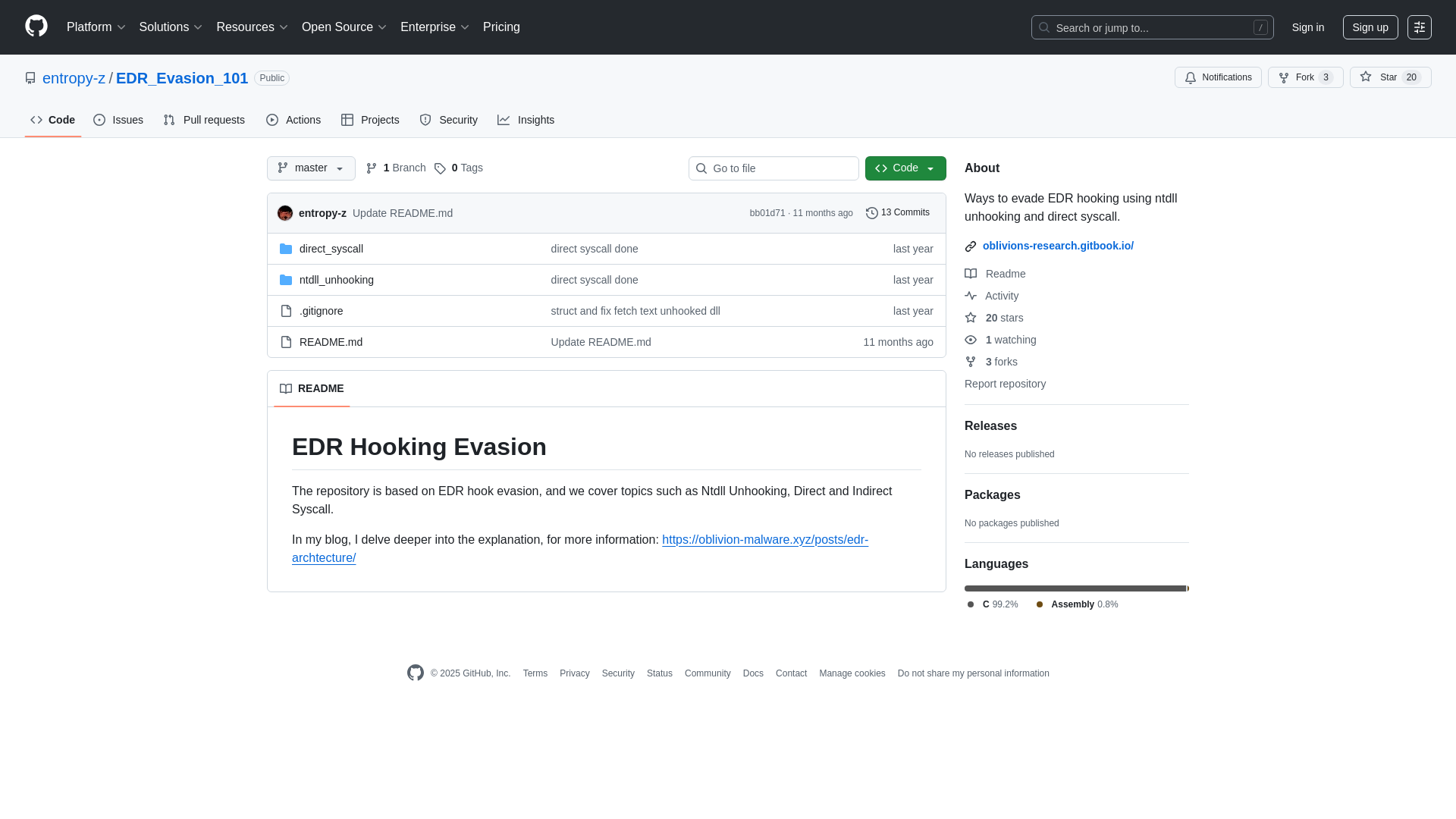
Task: Click the tags icon next to 0 Tags
Action: click(441, 168)
